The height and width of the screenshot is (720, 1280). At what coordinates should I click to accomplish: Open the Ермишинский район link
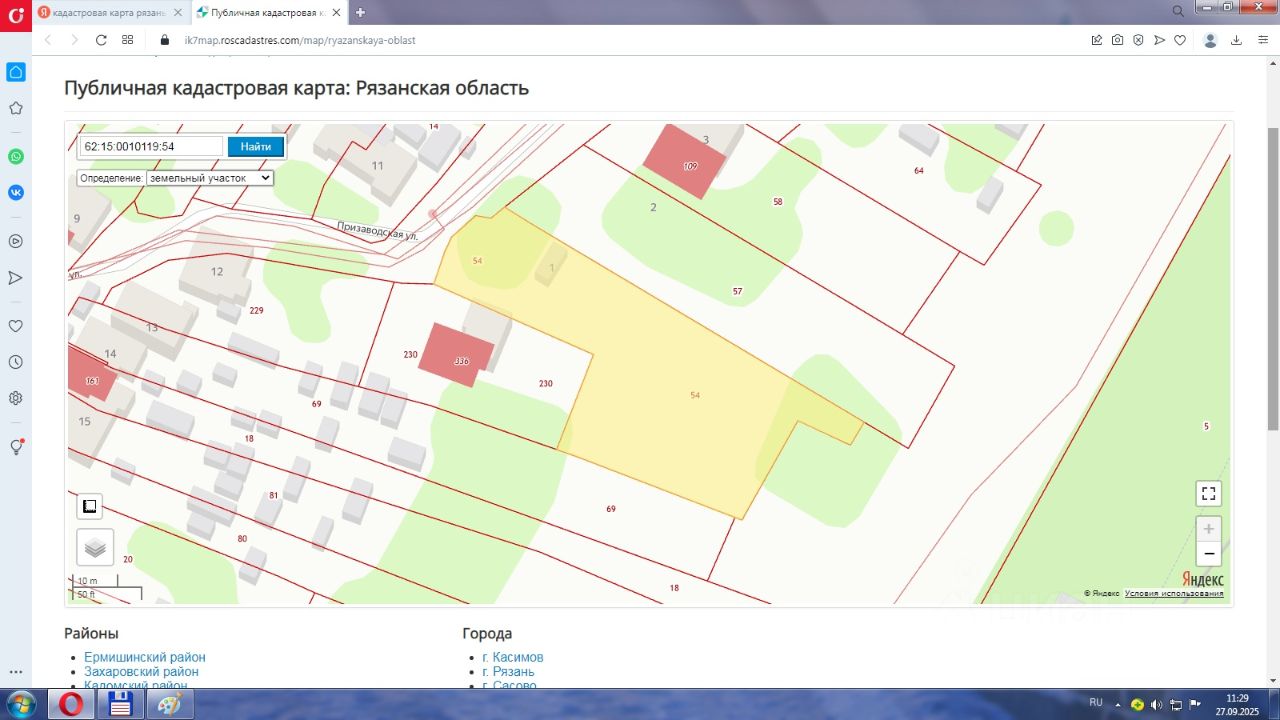pos(145,657)
